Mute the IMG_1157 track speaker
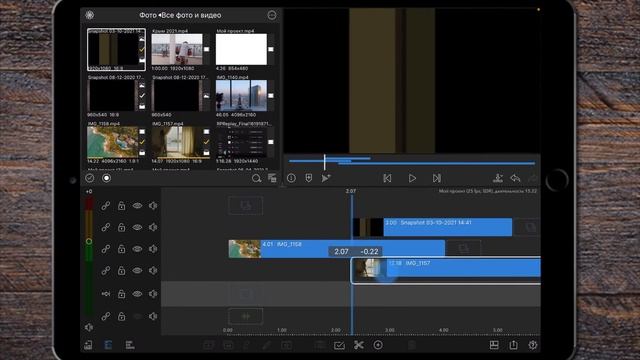The image size is (640, 360). [153, 270]
